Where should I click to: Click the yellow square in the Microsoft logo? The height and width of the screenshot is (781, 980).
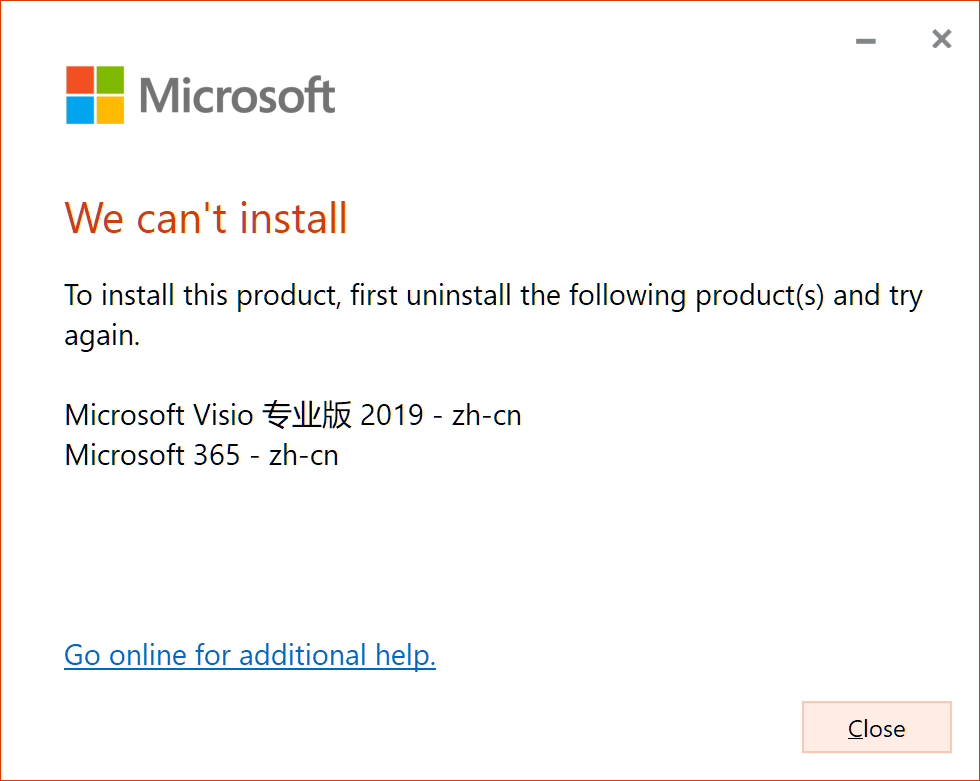(x=110, y=108)
